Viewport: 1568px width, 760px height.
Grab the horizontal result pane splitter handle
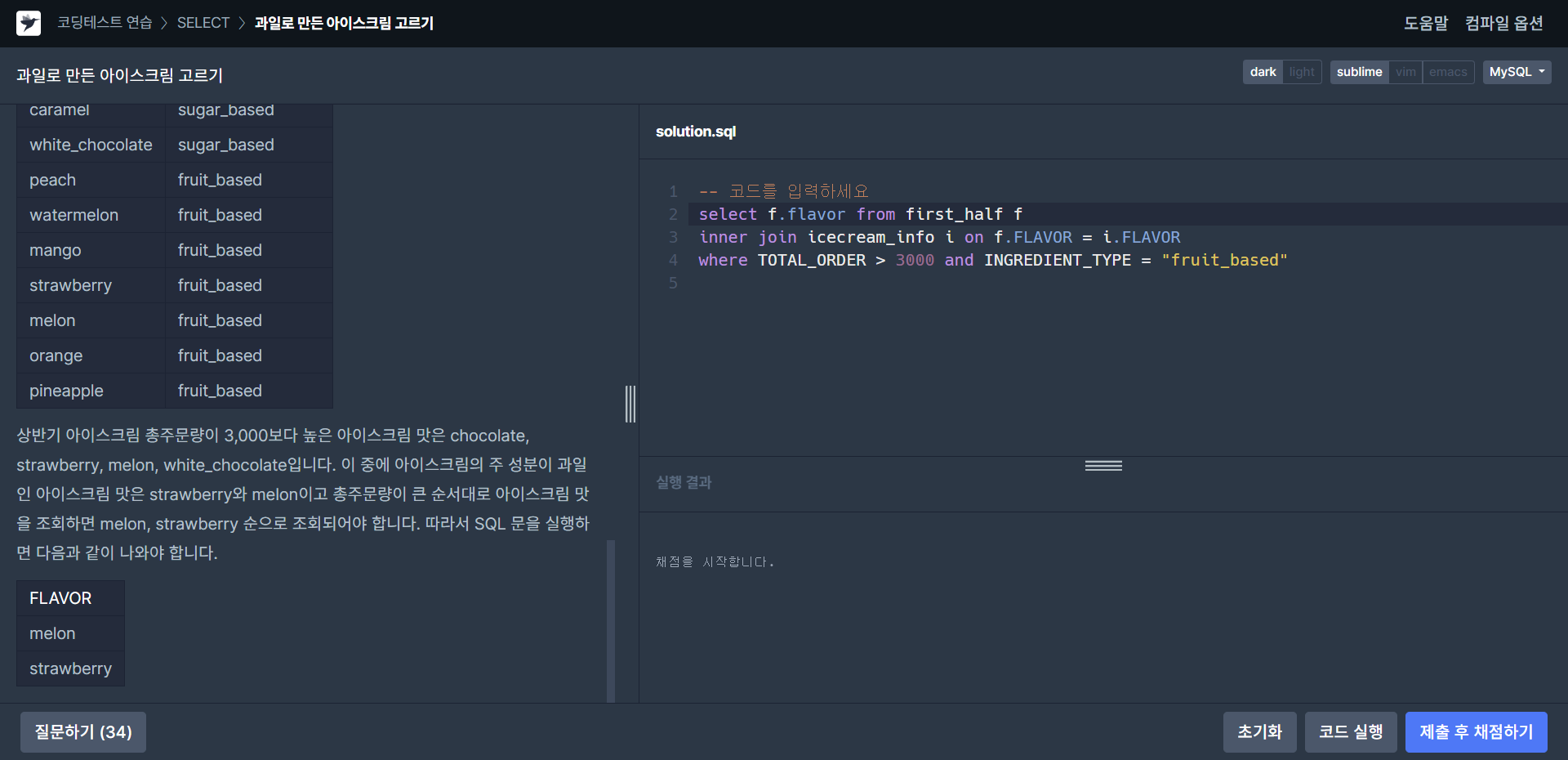[1103, 466]
